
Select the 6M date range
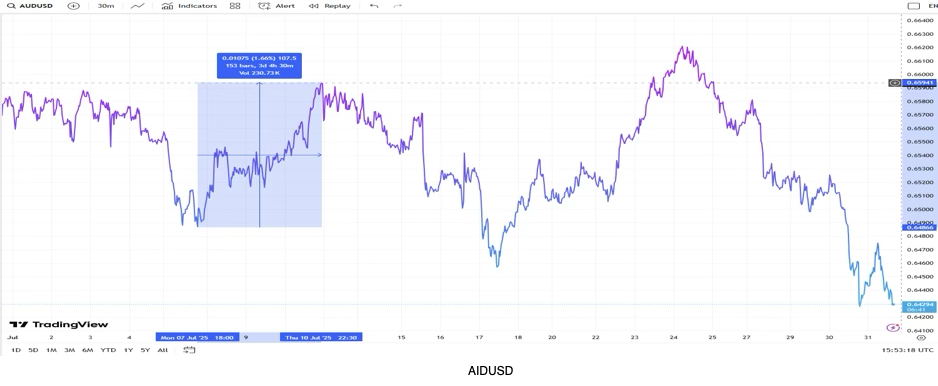[87, 350]
